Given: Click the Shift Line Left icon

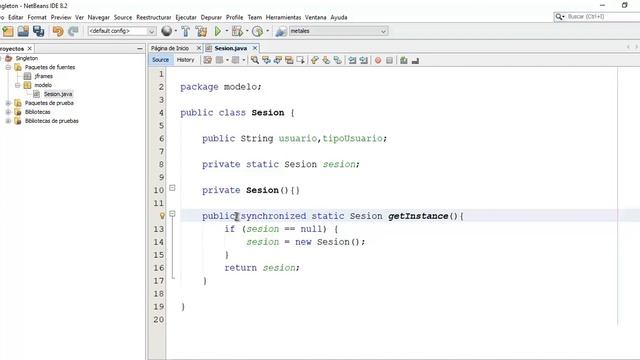Looking at the screenshot, I should coord(352,60).
